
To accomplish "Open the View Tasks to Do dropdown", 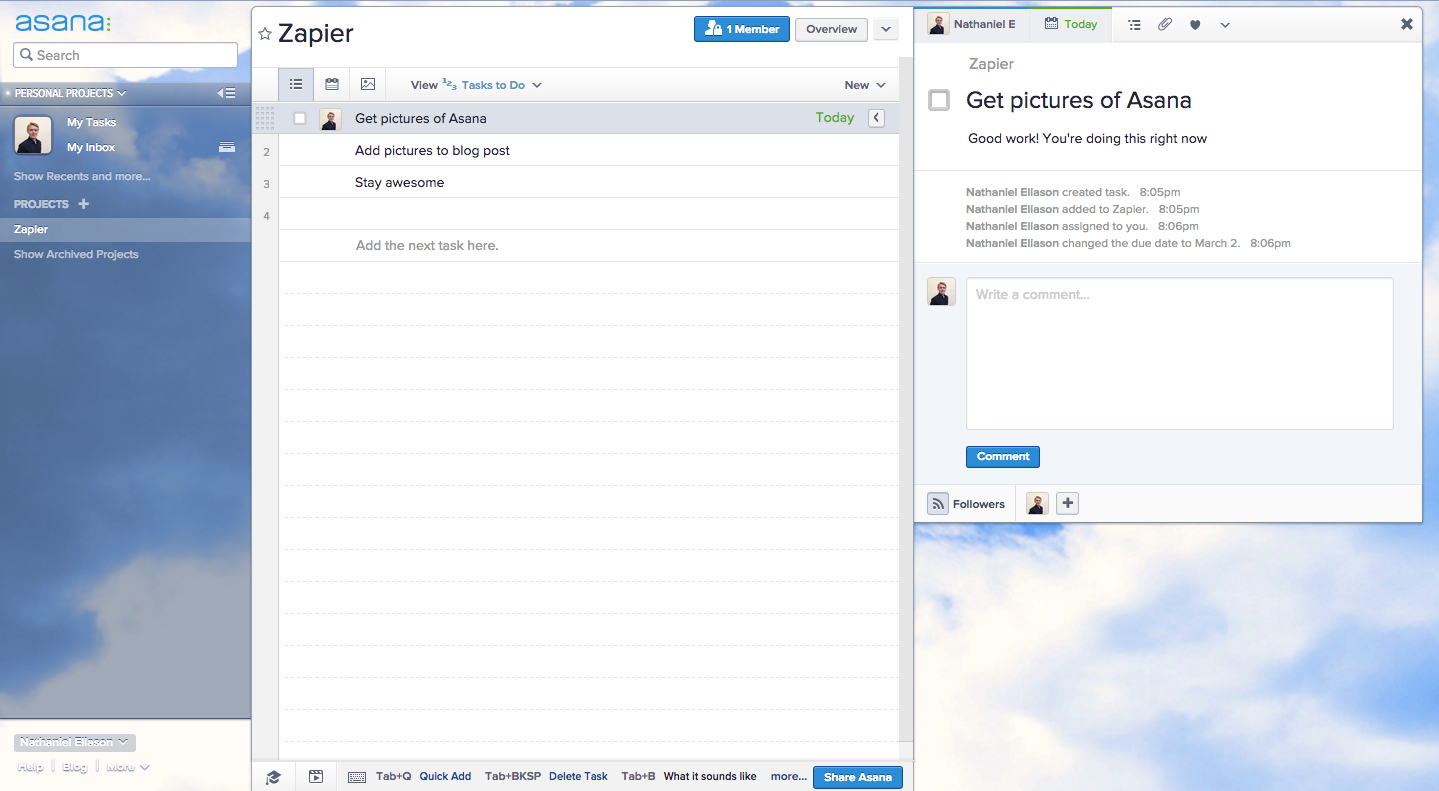I will [476, 85].
